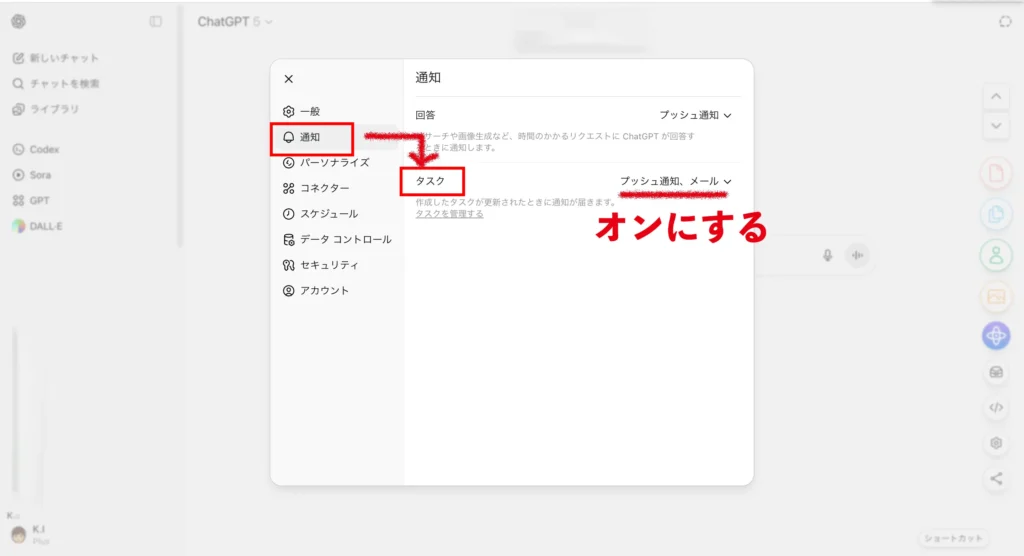The width and height of the screenshot is (1024, 556).
Task: Click the key icon beside セキュリティ
Action: pyautogui.click(x=289, y=265)
